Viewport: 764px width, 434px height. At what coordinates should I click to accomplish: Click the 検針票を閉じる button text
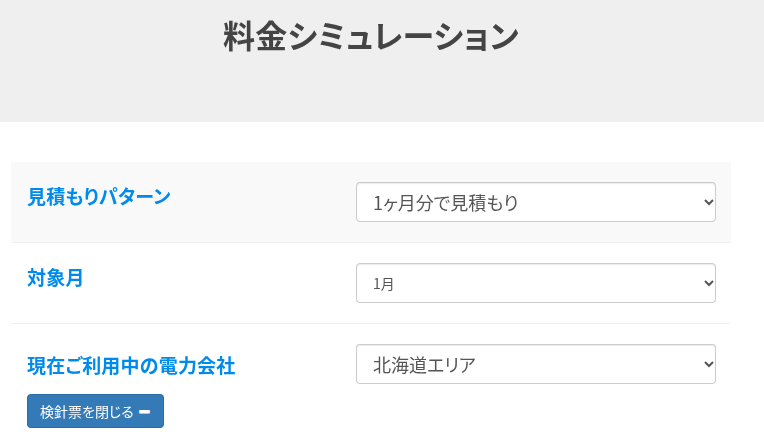tap(86, 412)
